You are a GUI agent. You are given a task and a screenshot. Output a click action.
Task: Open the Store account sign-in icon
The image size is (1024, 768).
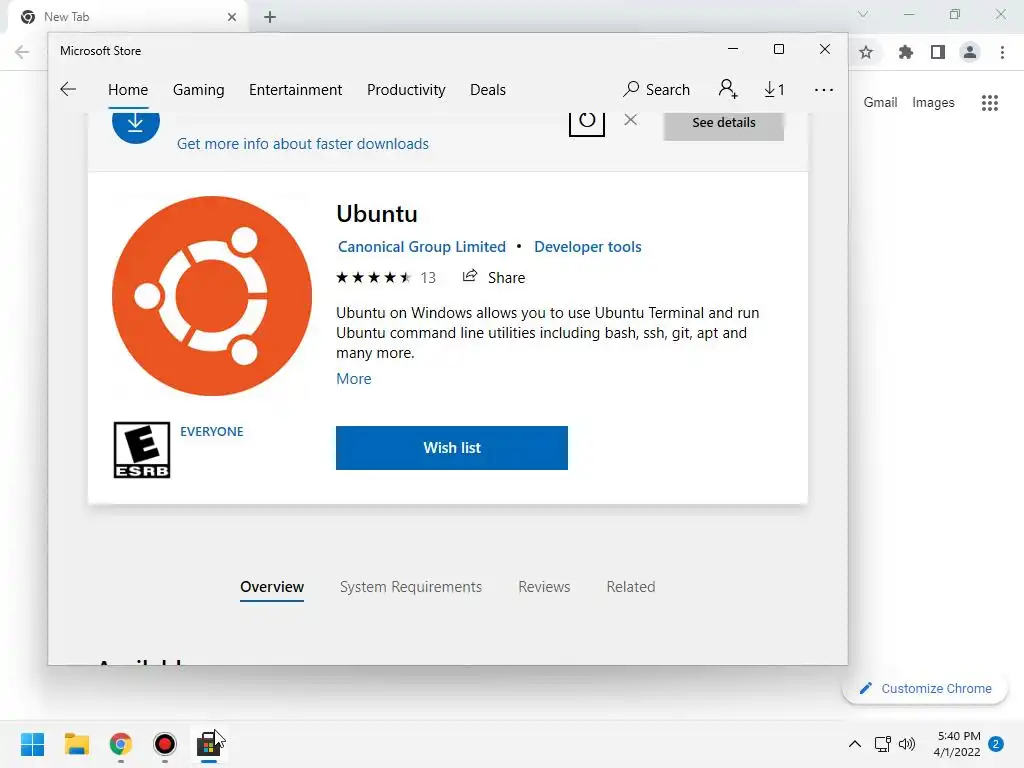pos(728,89)
